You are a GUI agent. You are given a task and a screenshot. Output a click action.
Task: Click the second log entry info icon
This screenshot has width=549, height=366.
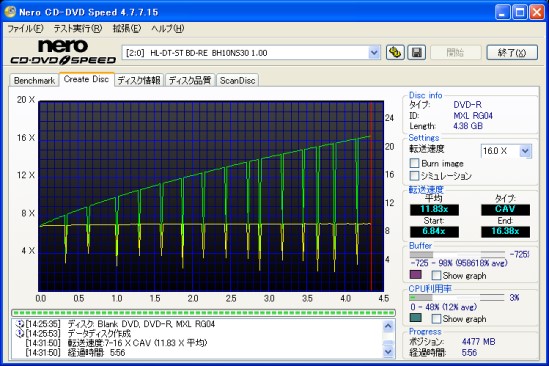click(20, 333)
